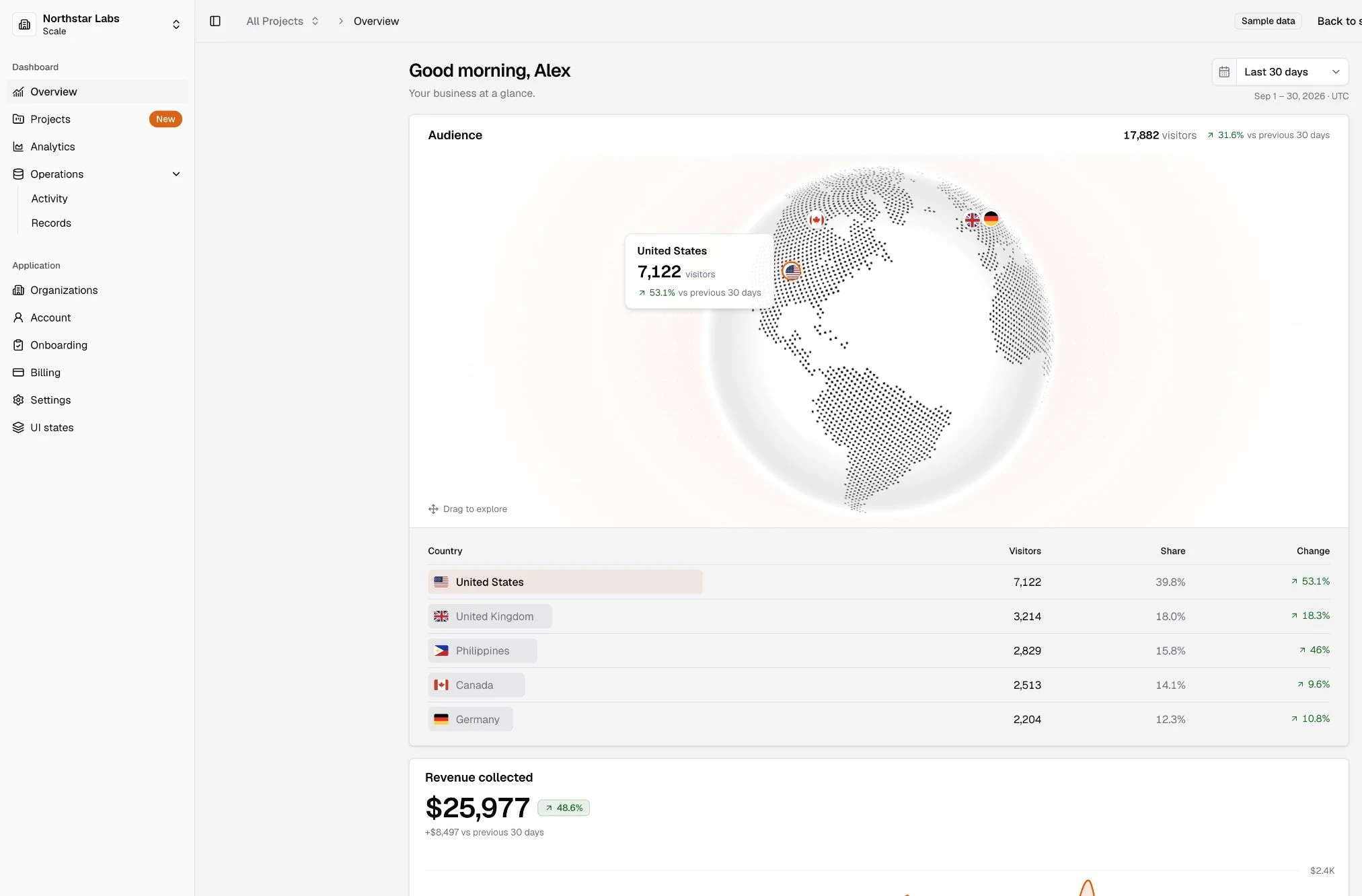Open the workspace switcher chevrons
1362x896 pixels.
tap(176, 24)
